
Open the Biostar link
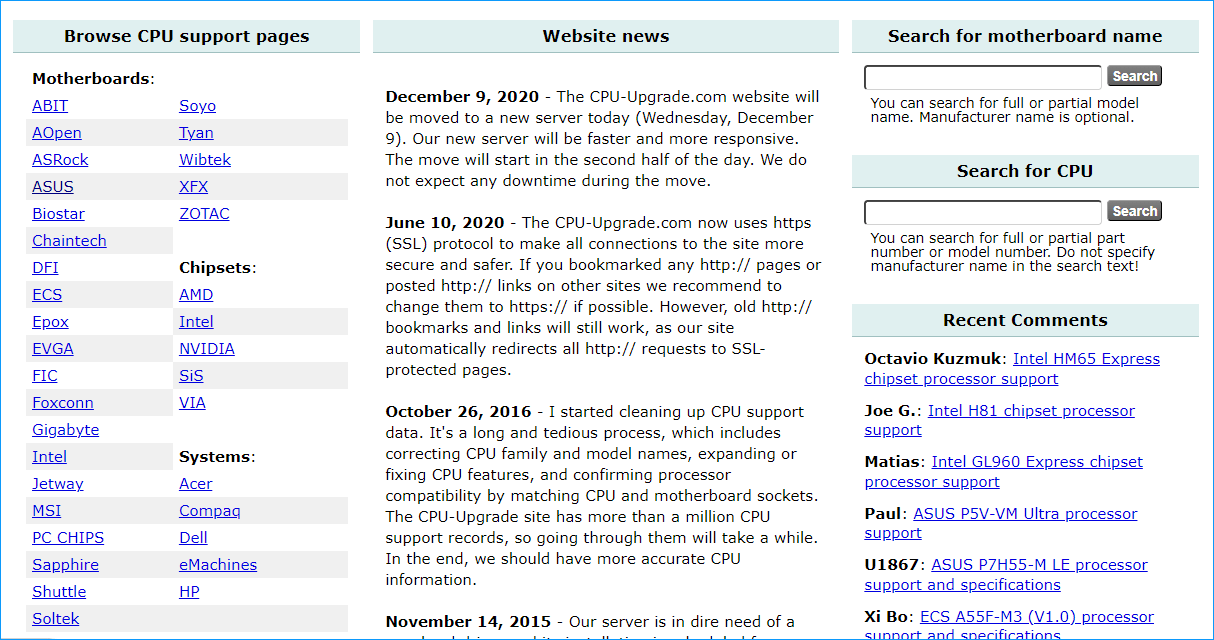pyautogui.click(x=58, y=214)
